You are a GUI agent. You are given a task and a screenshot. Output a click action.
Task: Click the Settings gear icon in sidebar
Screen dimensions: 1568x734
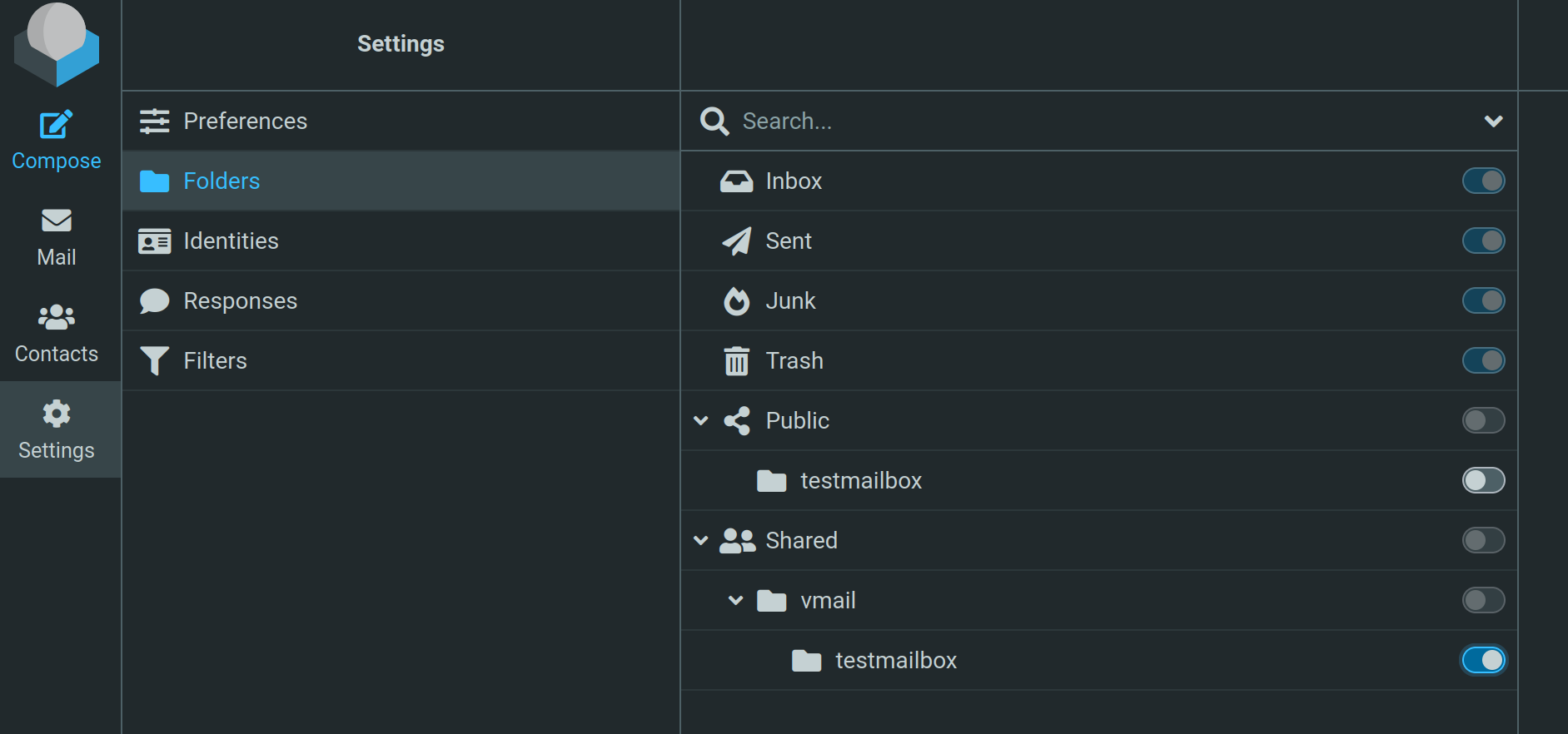click(57, 414)
